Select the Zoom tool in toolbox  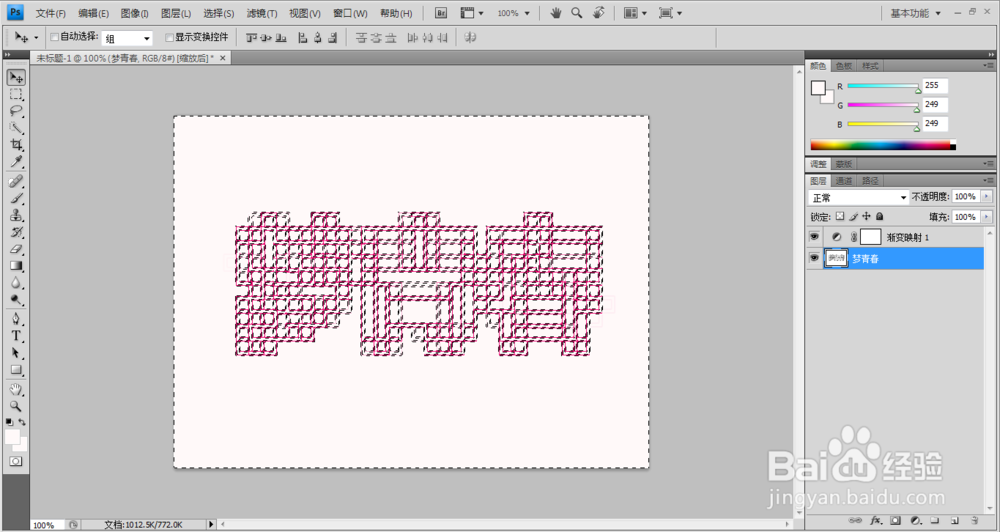coord(16,406)
